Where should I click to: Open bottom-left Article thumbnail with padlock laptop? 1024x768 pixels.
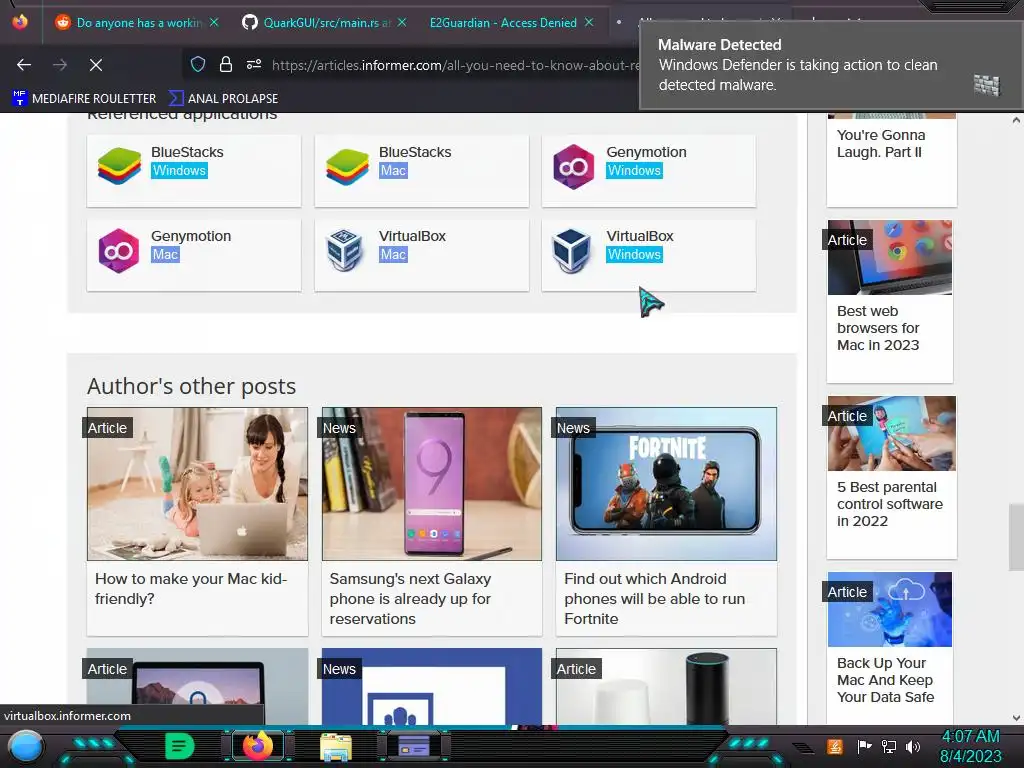[x=197, y=686]
